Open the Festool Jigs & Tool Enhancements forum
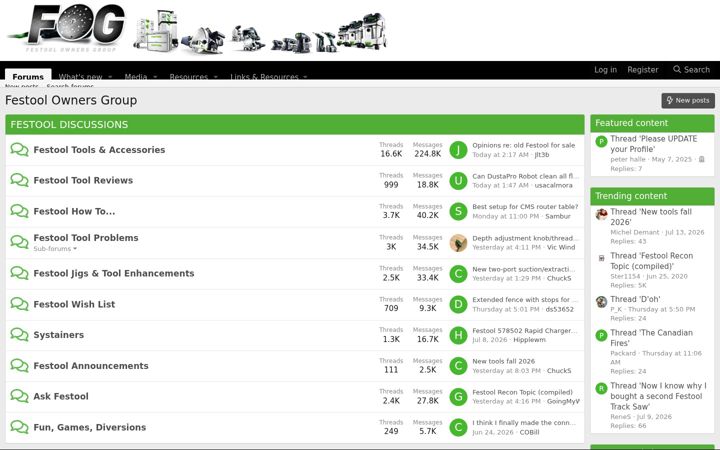 pyautogui.click(x=114, y=273)
